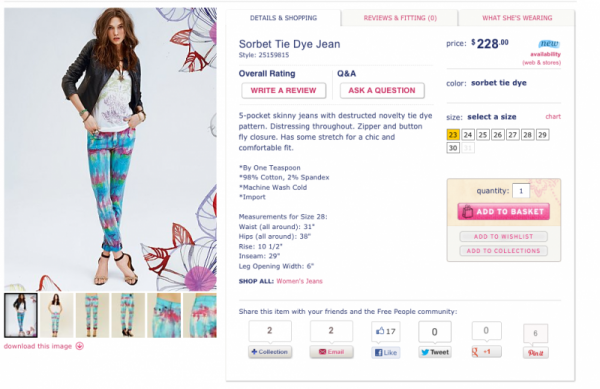
Task: Click the Add to Basket button
Action: coord(504,212)
